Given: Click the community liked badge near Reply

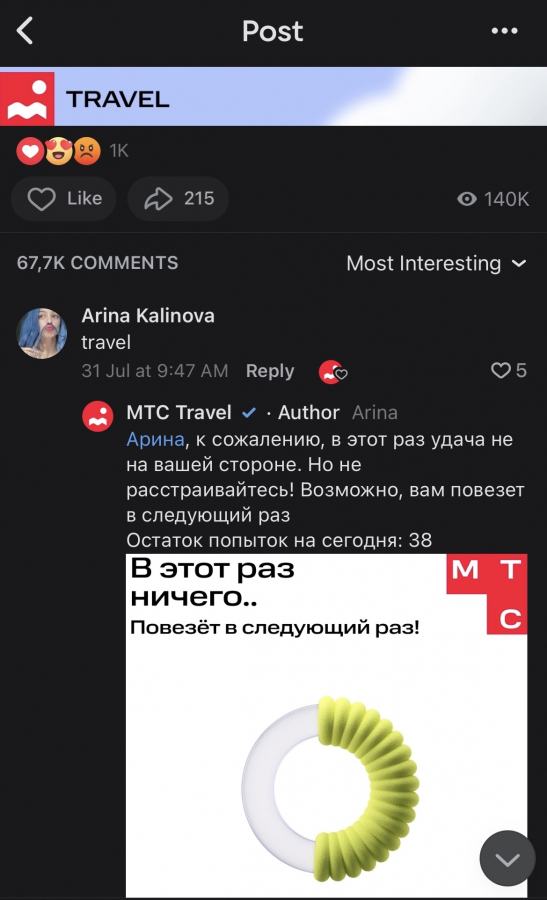Looking at the screenshot, I should point(333,372).
